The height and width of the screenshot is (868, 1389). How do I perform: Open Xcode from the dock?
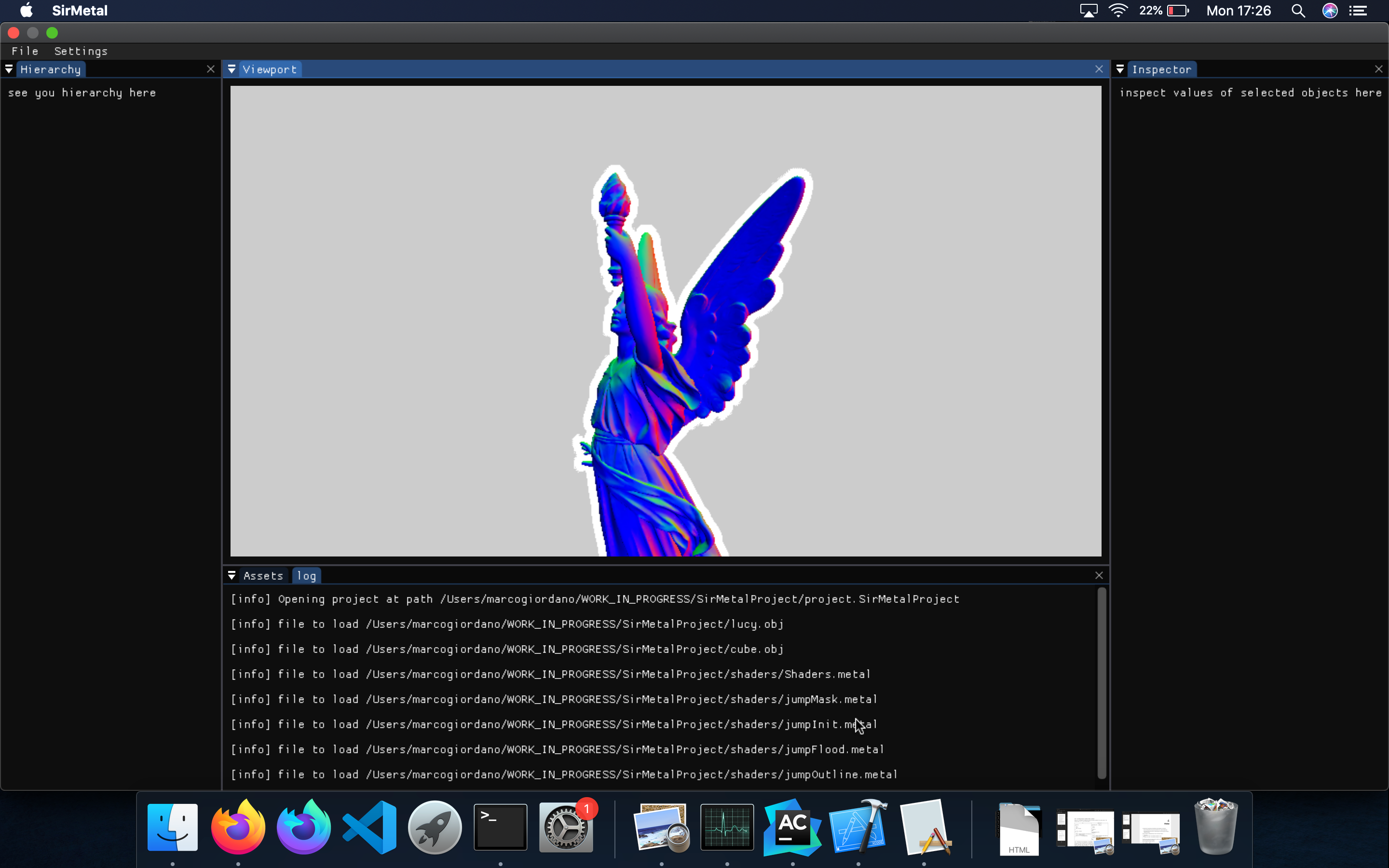(858, 828)
